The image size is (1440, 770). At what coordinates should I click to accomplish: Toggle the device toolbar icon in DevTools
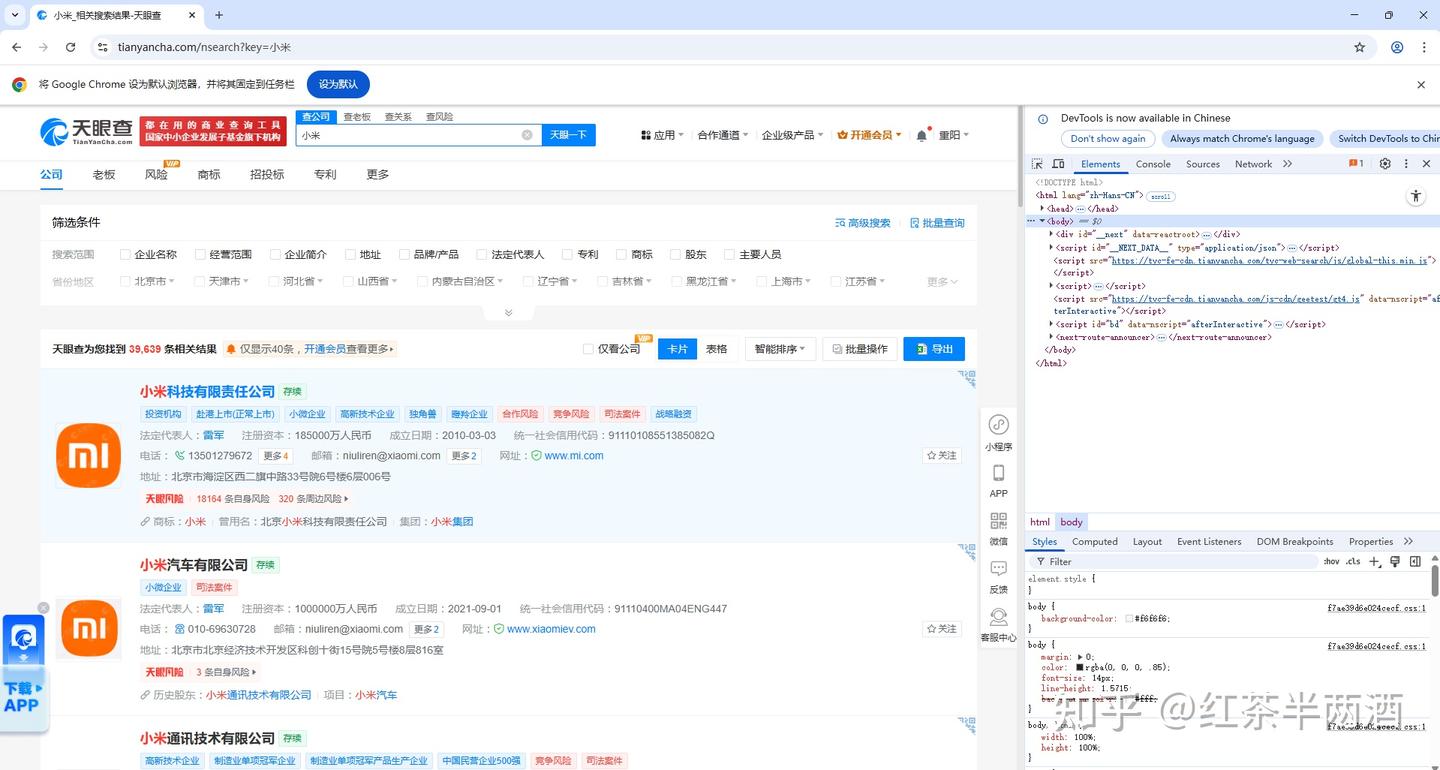(x=1059, y=164)
